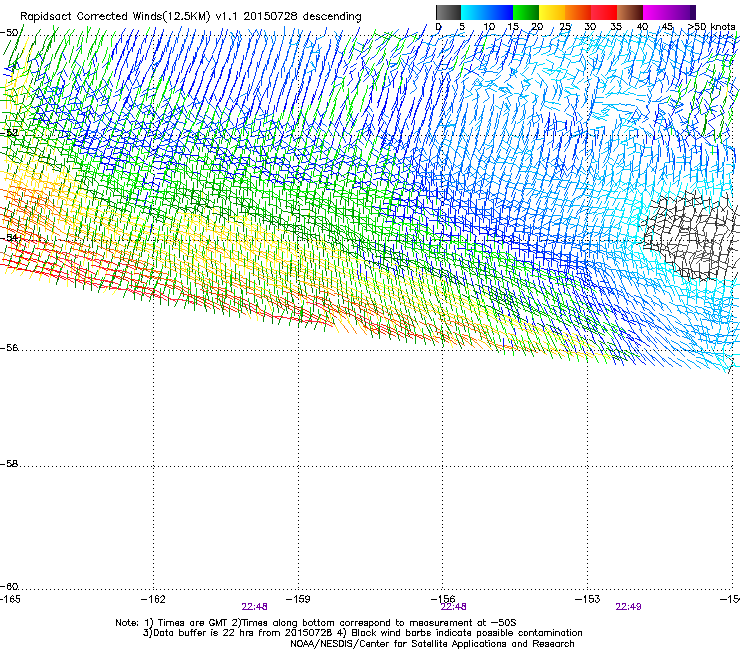The width and height of the screenshot is (740, 650).
Task: Click the '45' legend tick label
Action: click(667, 27)
